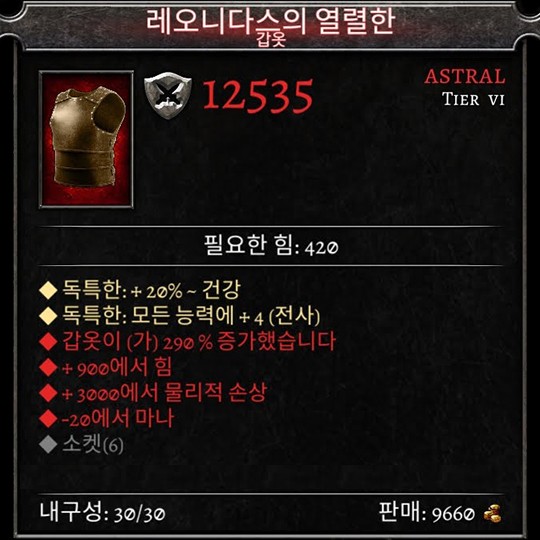Viewport: 540px width, 540px height.
Task: Click the 판매: 9660 sell price text
Action: (x=427, y=513)
